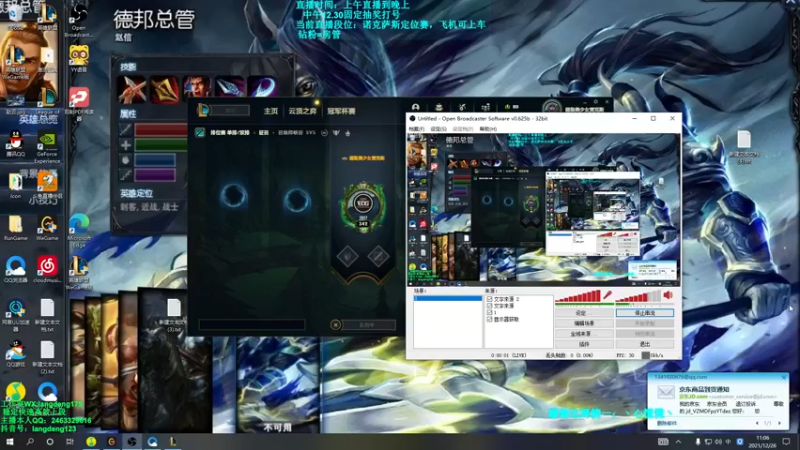Select the second skill icon with golden blade

(x=164, y=88)
